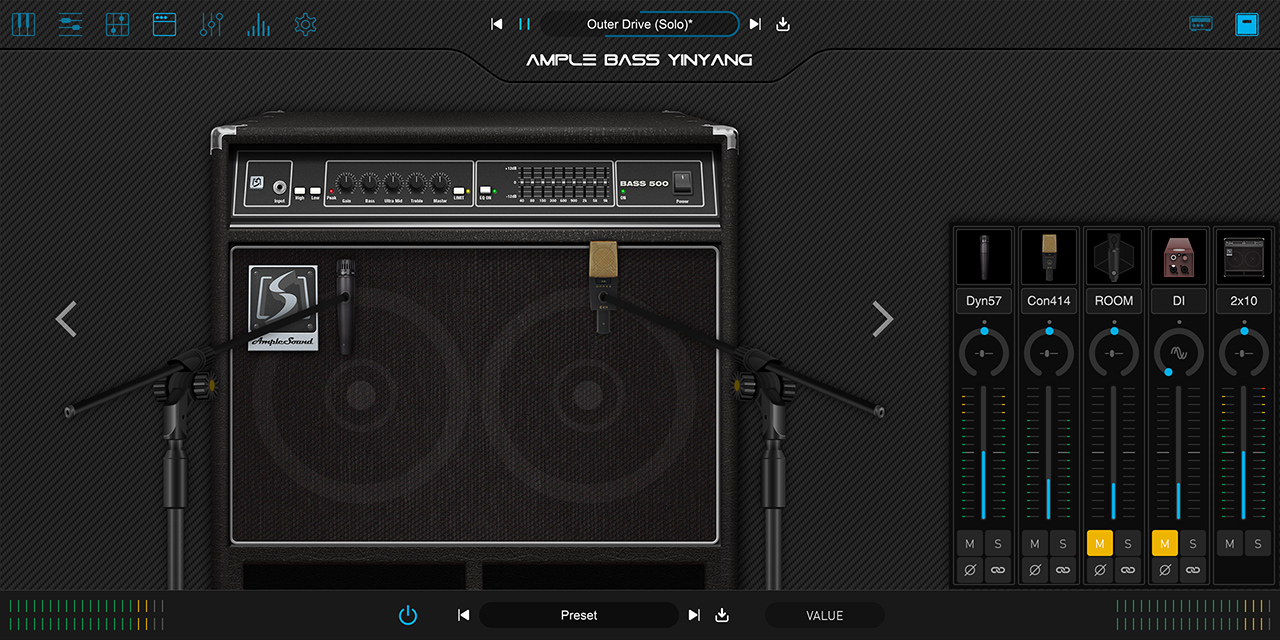Click the DI box thumbnail
This screenshot has width=1280, height=640.
1179,258
